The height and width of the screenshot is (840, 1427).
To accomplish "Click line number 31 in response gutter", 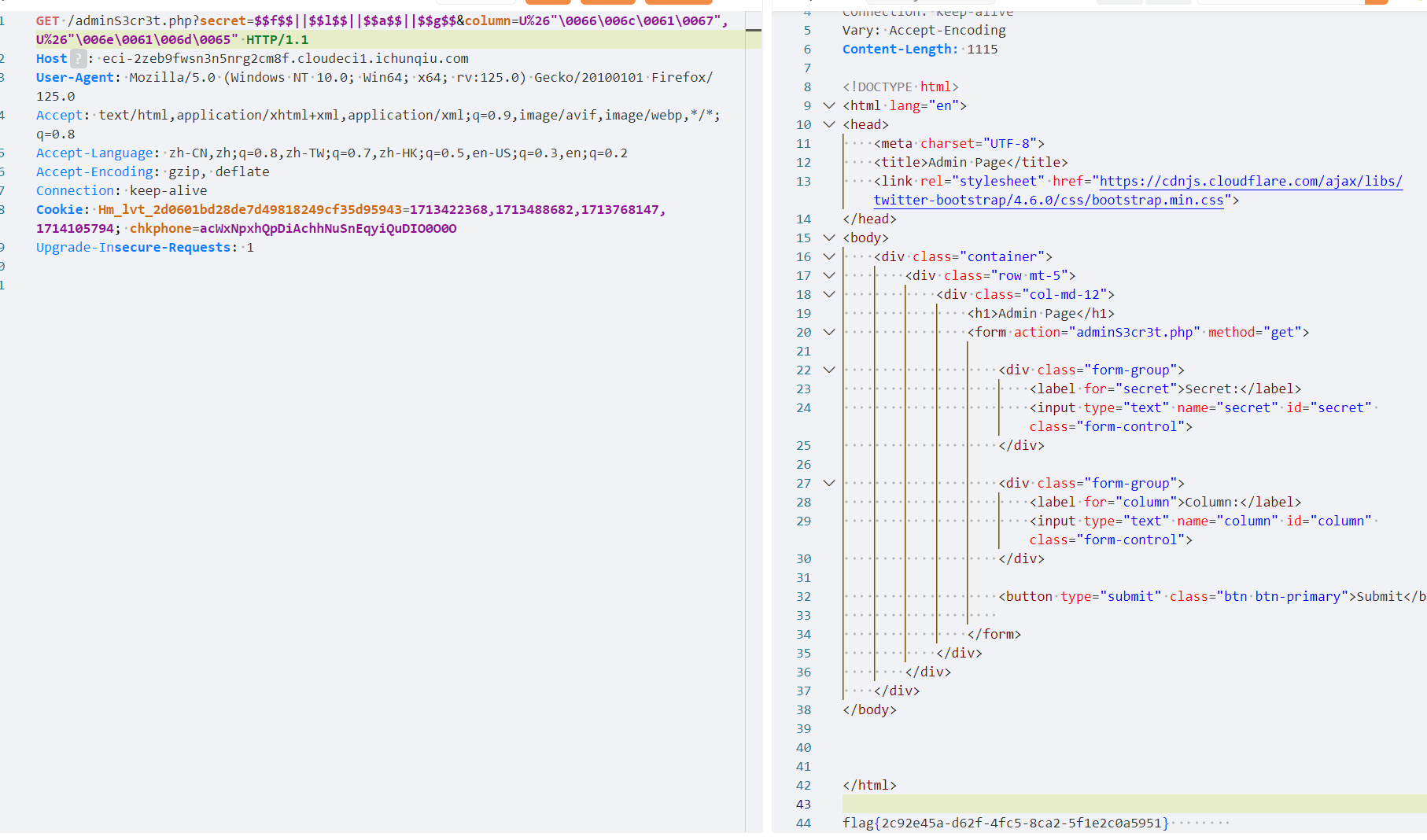I will click(803, 577).
